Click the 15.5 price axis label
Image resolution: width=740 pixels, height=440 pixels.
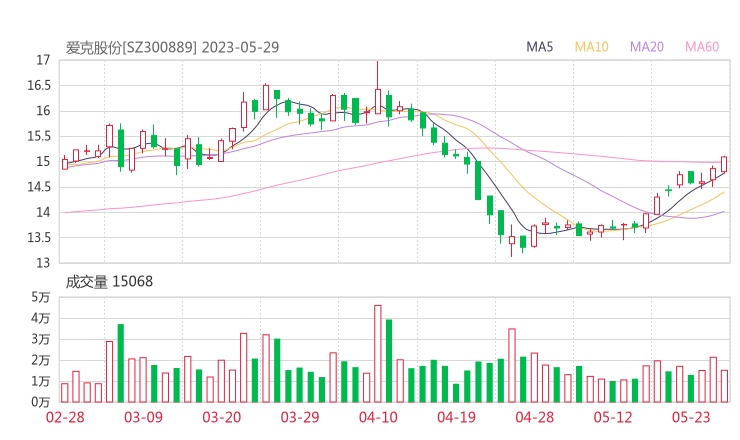[39, 136]
